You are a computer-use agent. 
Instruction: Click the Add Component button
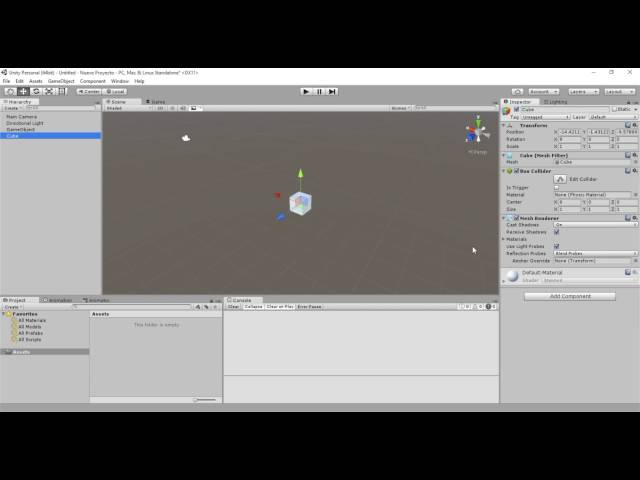(570, 296)
